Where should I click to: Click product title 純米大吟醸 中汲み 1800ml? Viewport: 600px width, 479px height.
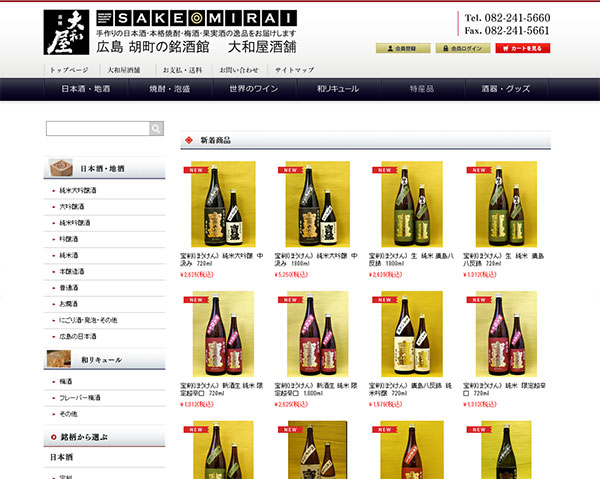pos(316,259)
